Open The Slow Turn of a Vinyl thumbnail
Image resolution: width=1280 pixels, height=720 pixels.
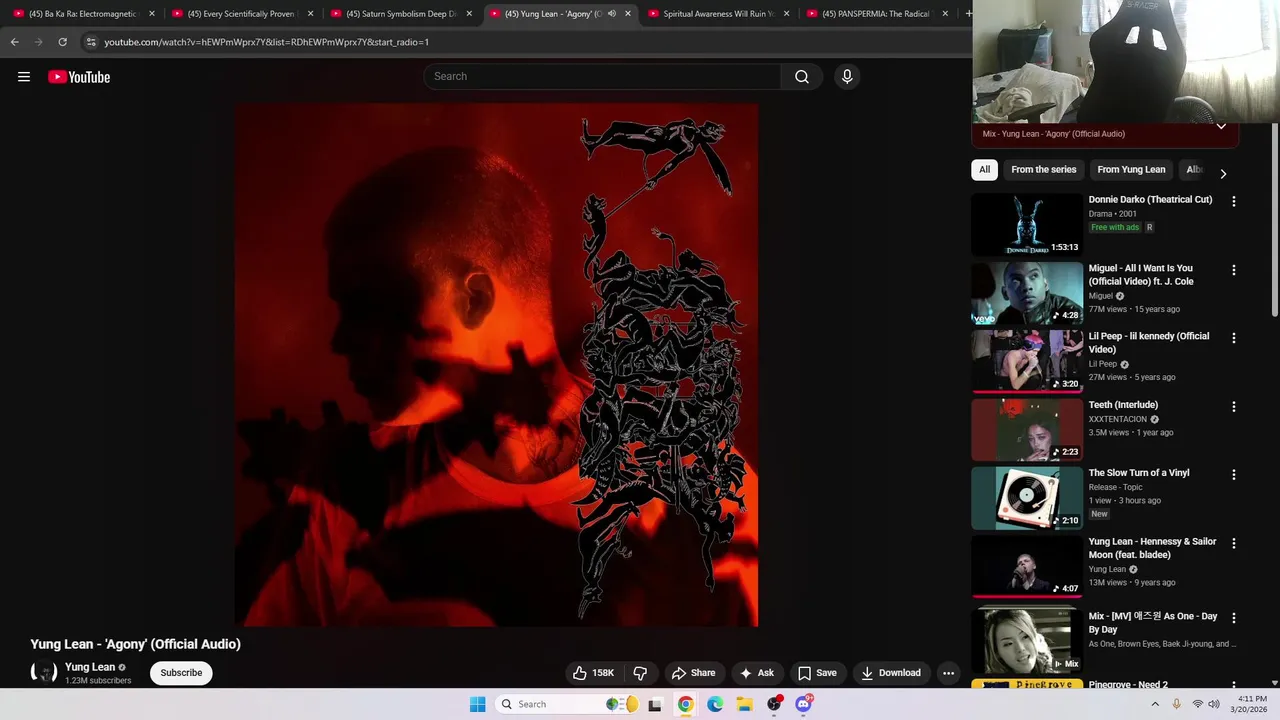click(x=1027, y=498)
